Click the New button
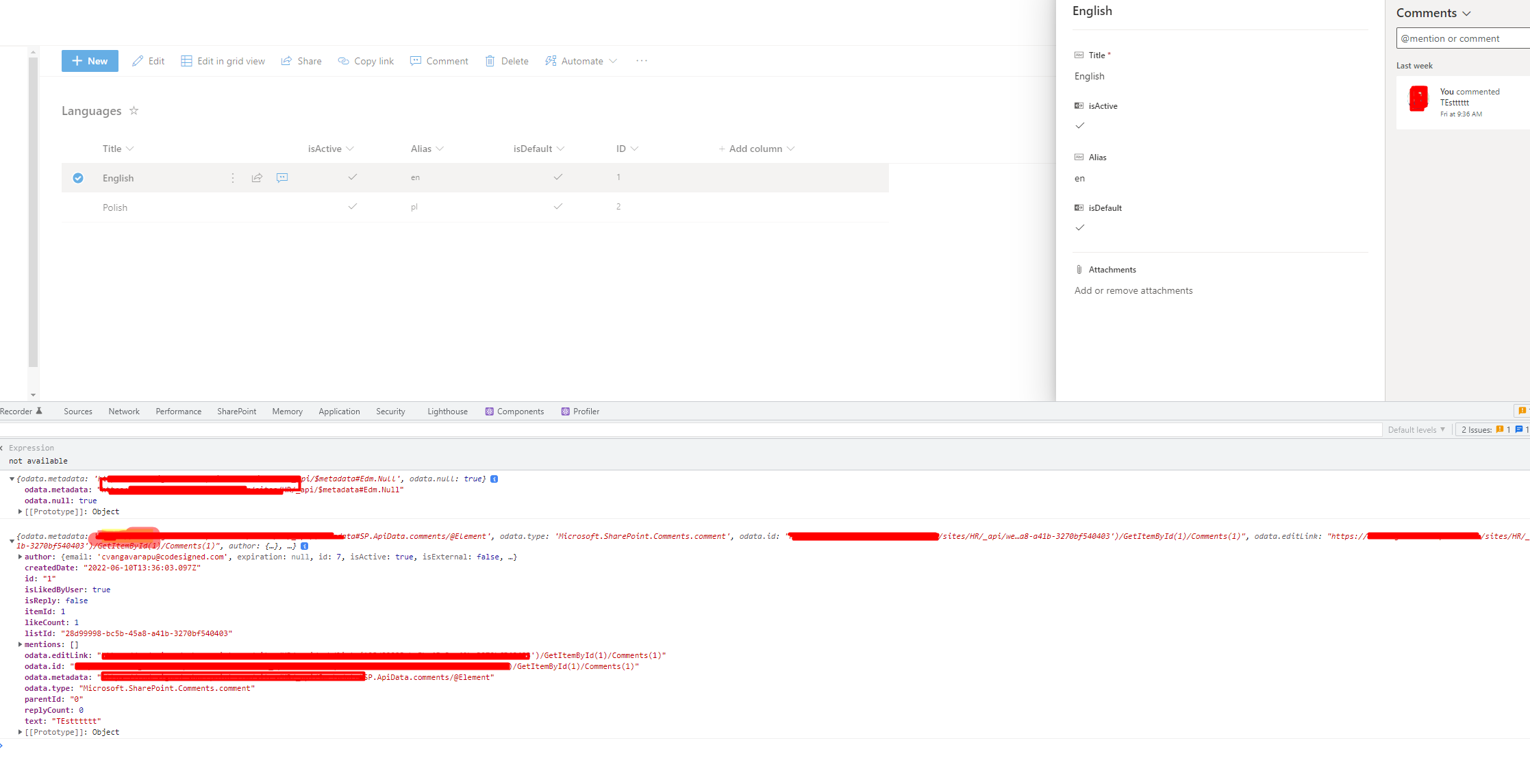Image resolution: width=1530 pixels, height=784 pixels. pyautogui.click(x=90, y=61)
